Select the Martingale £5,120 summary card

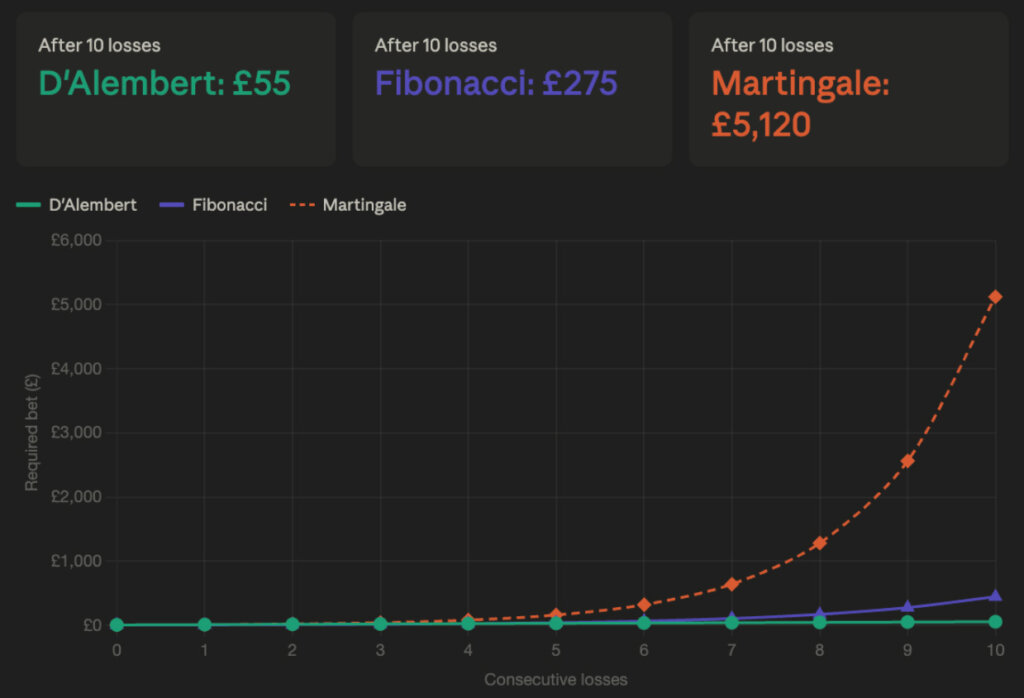click(848, 88)
